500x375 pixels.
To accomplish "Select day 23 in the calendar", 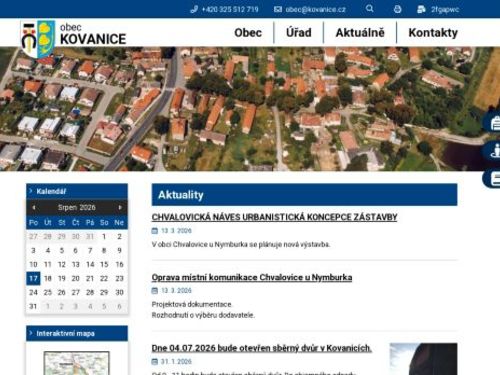I will pyautogui.click(x=119, y=278).
